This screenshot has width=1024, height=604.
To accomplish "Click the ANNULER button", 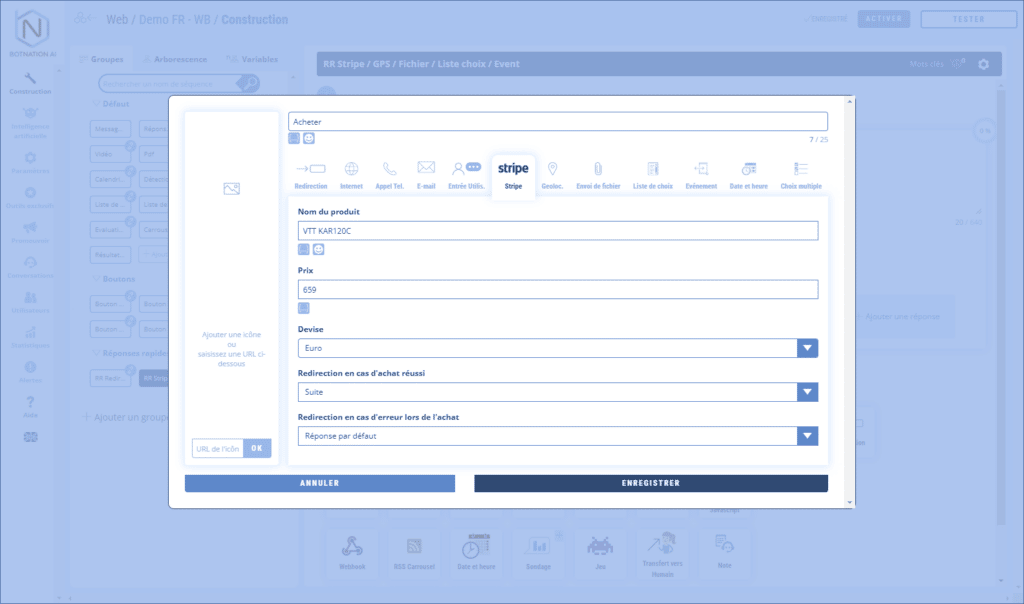I will click(320, 483).
